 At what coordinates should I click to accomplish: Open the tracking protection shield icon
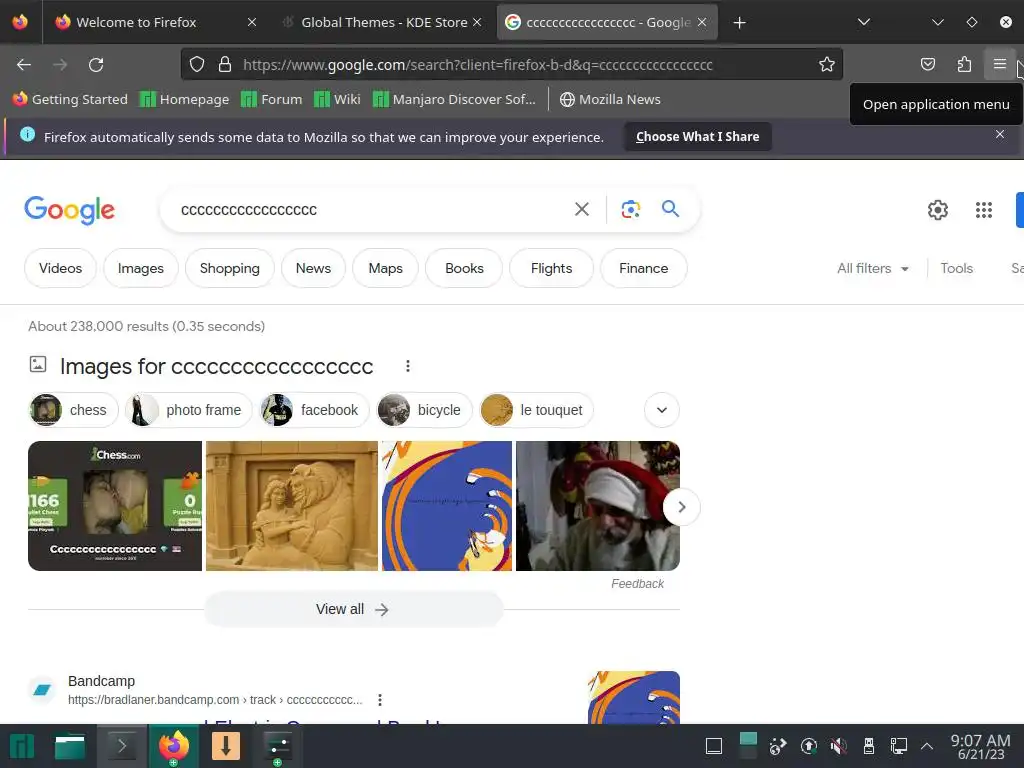197,64
